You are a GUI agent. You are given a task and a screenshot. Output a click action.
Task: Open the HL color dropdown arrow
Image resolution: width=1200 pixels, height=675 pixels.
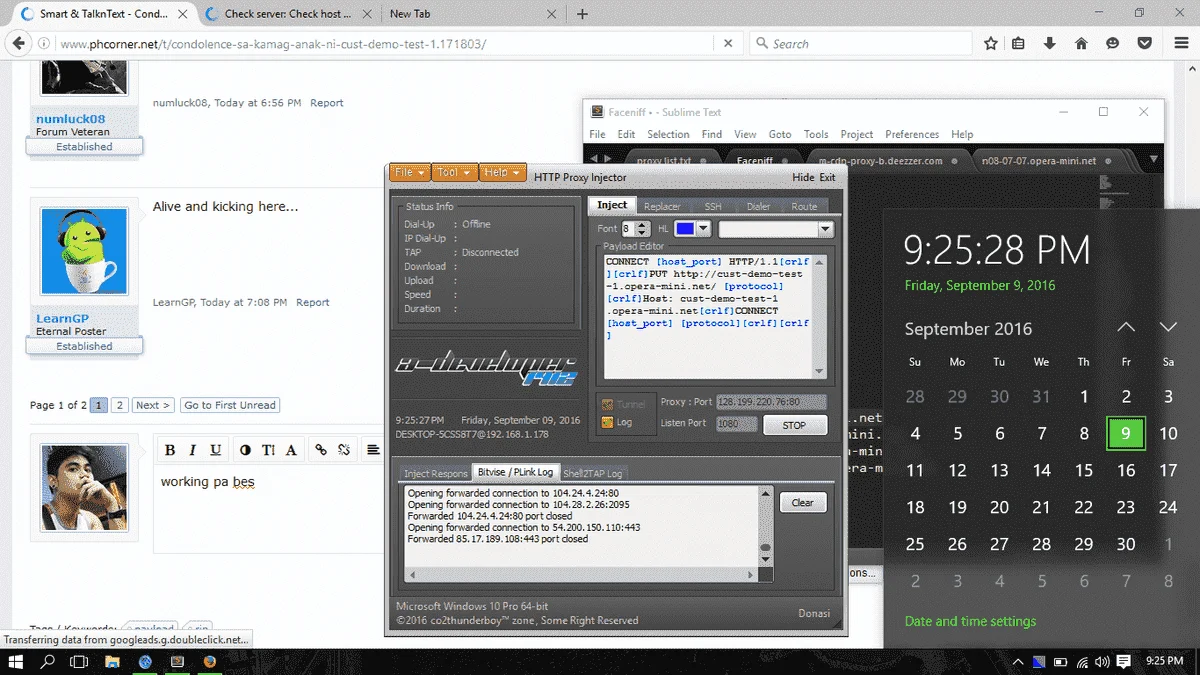tap(703, 229)
